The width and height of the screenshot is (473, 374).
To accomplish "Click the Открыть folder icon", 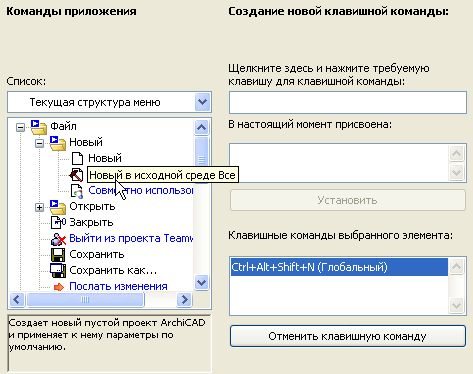I will pos(58,207).
